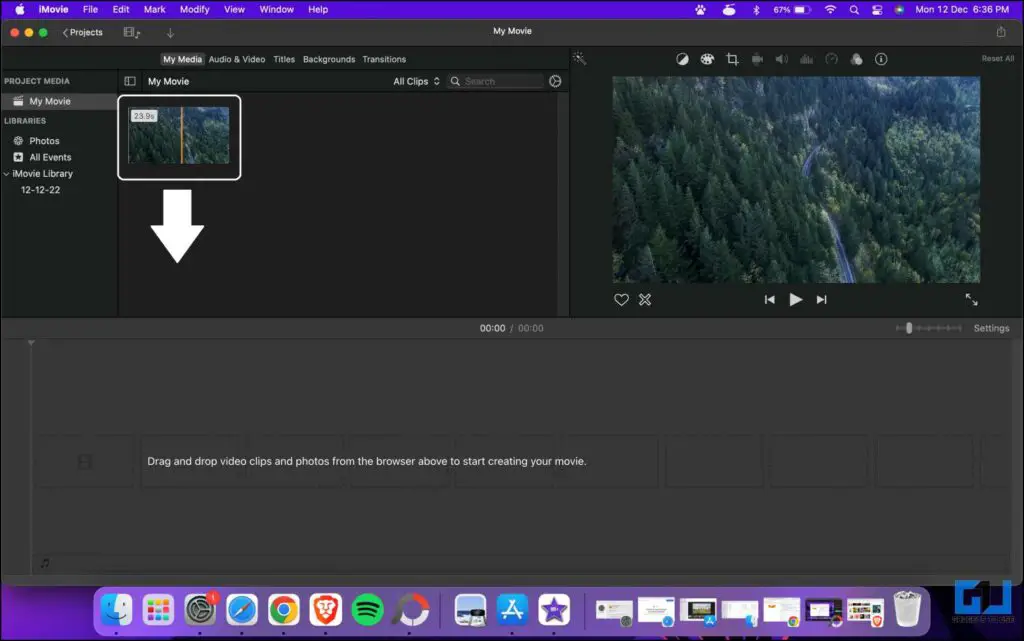Click the Reset All button
This screenshot has width=1024, height=641.
997,58
